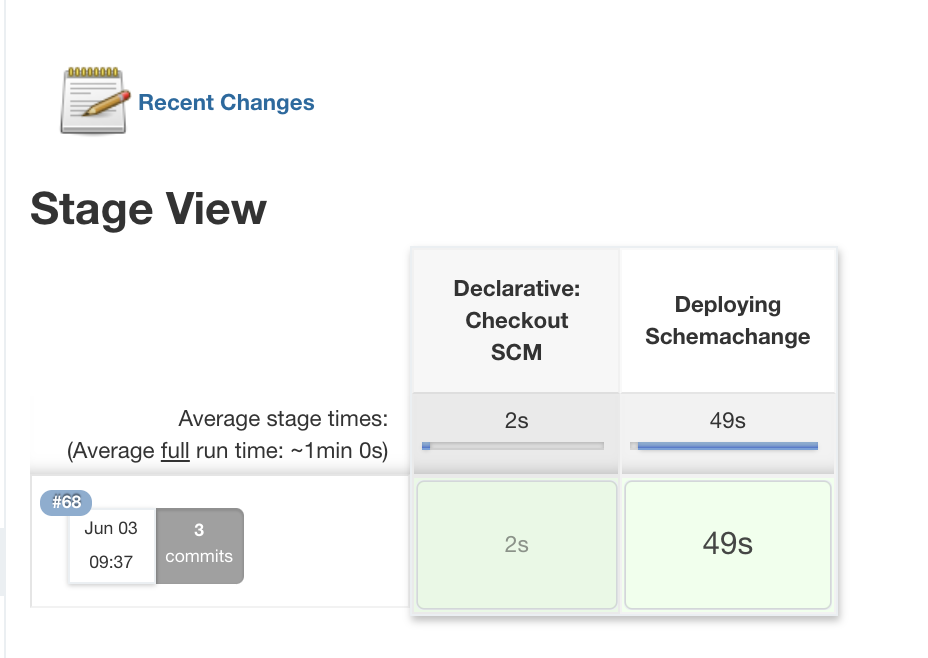
Task: Click the 09:37 build time
Action: (111, 562)
